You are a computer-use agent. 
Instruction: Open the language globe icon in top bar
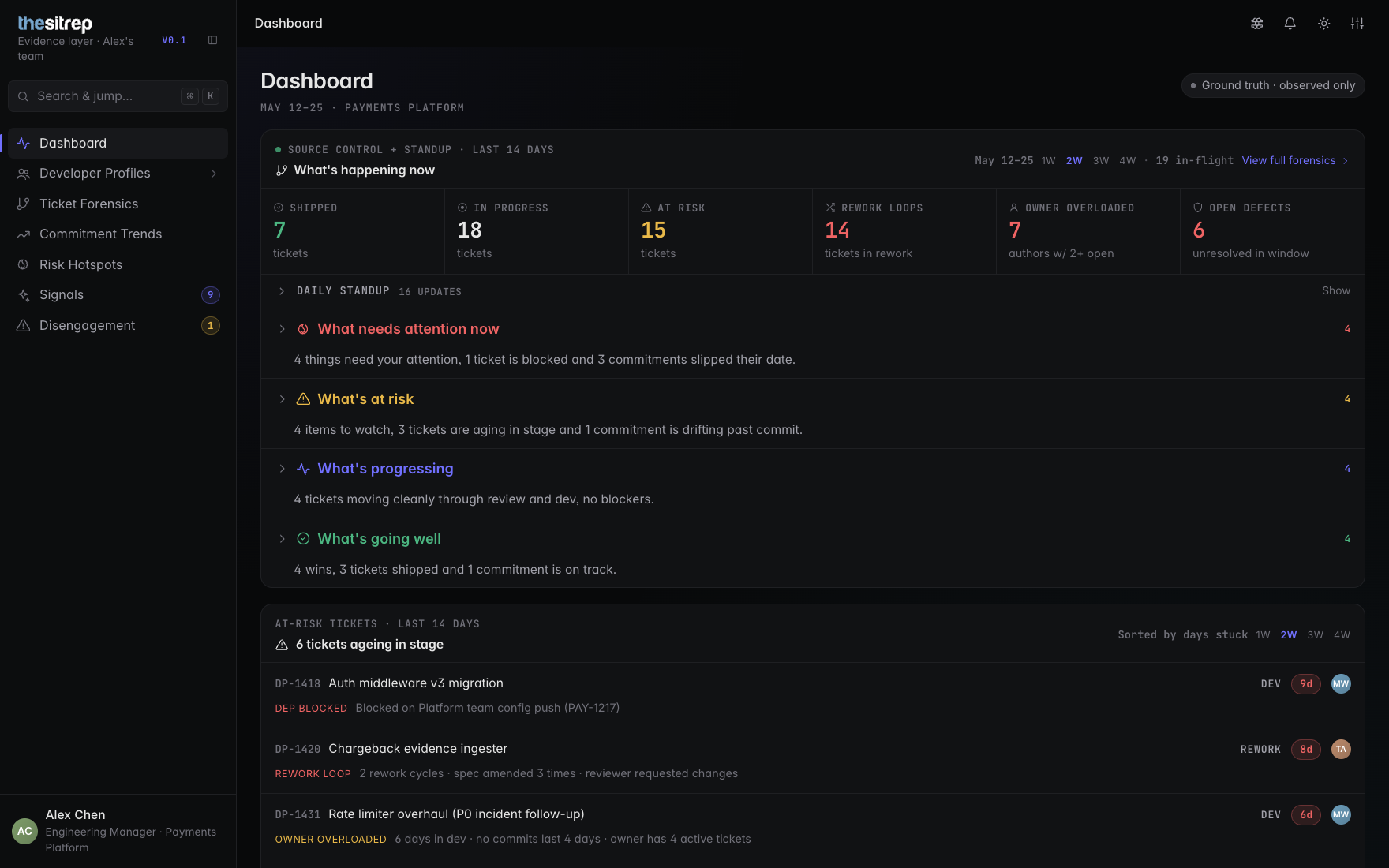pyautogui.click(x=1257, y=24)
